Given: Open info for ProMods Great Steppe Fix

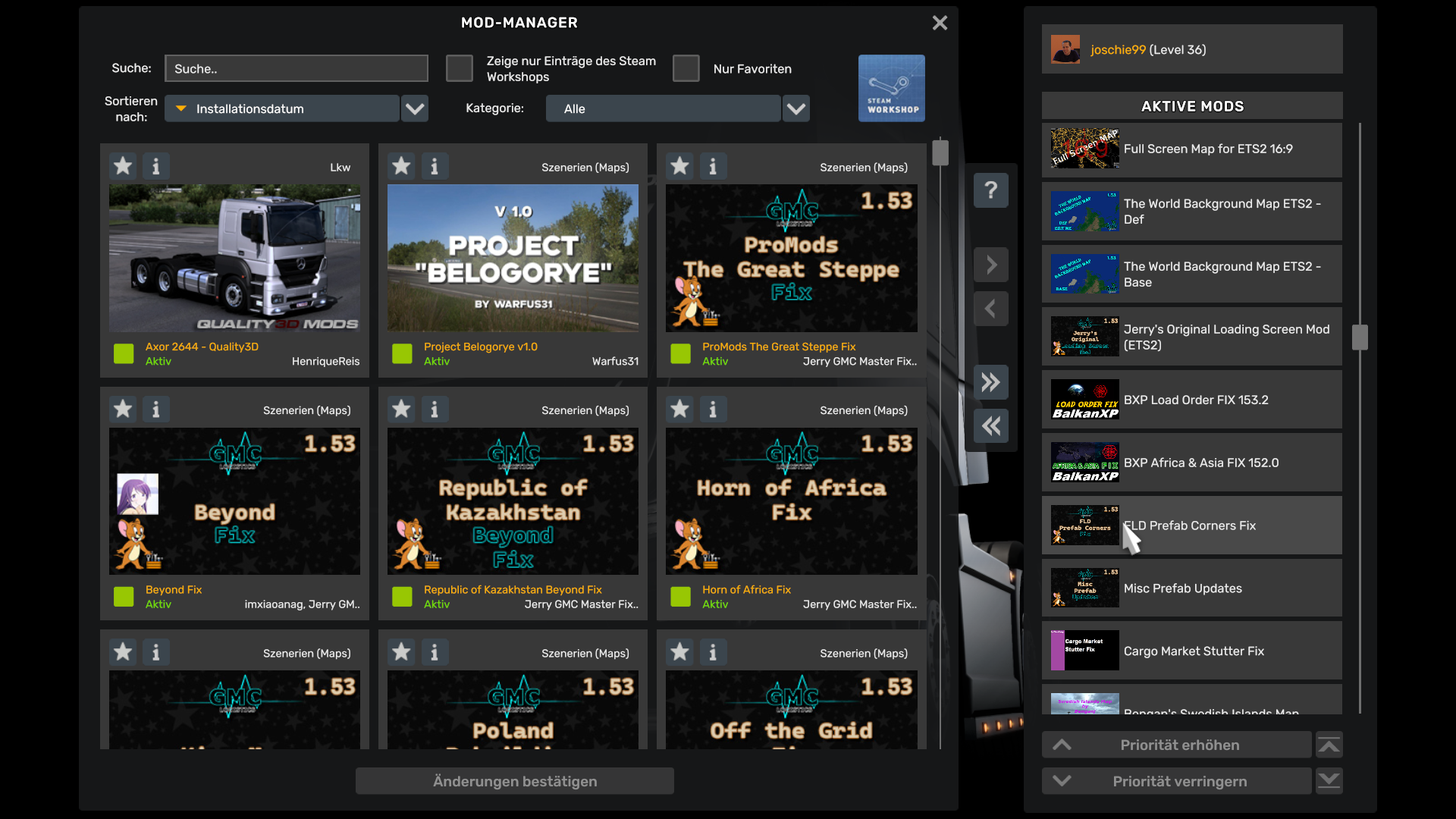Looking at the screenshot, I should pos(713,166).
